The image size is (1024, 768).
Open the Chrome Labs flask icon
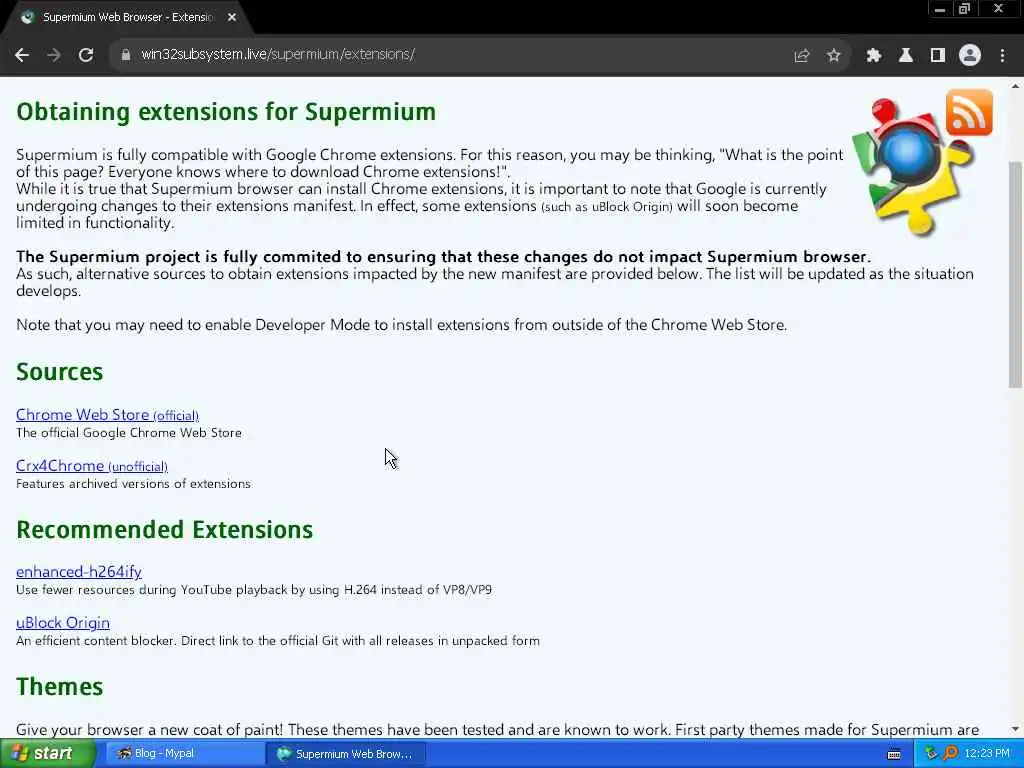tap(906, 56)
